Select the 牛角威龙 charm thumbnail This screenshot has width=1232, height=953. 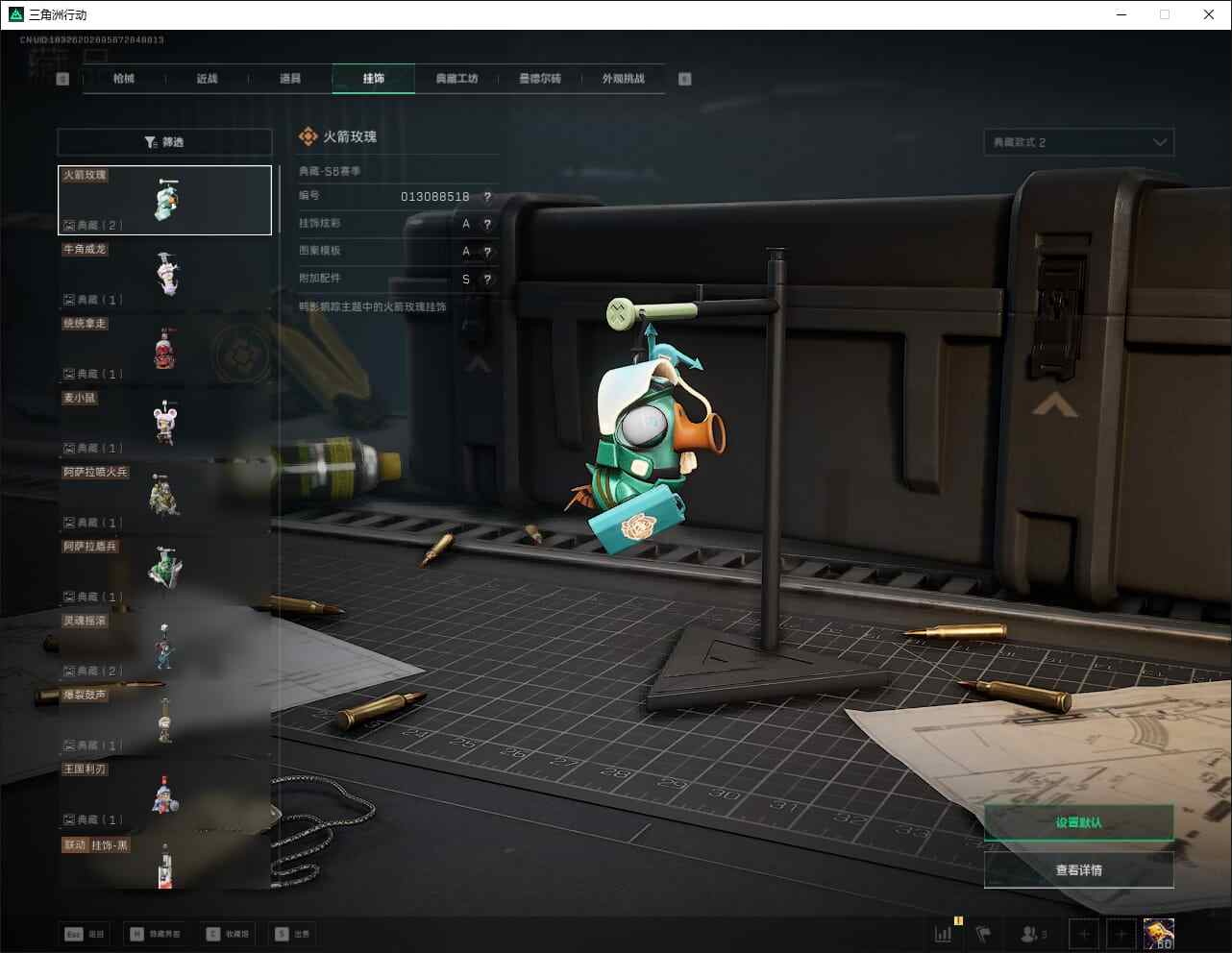tap(165, 274)
